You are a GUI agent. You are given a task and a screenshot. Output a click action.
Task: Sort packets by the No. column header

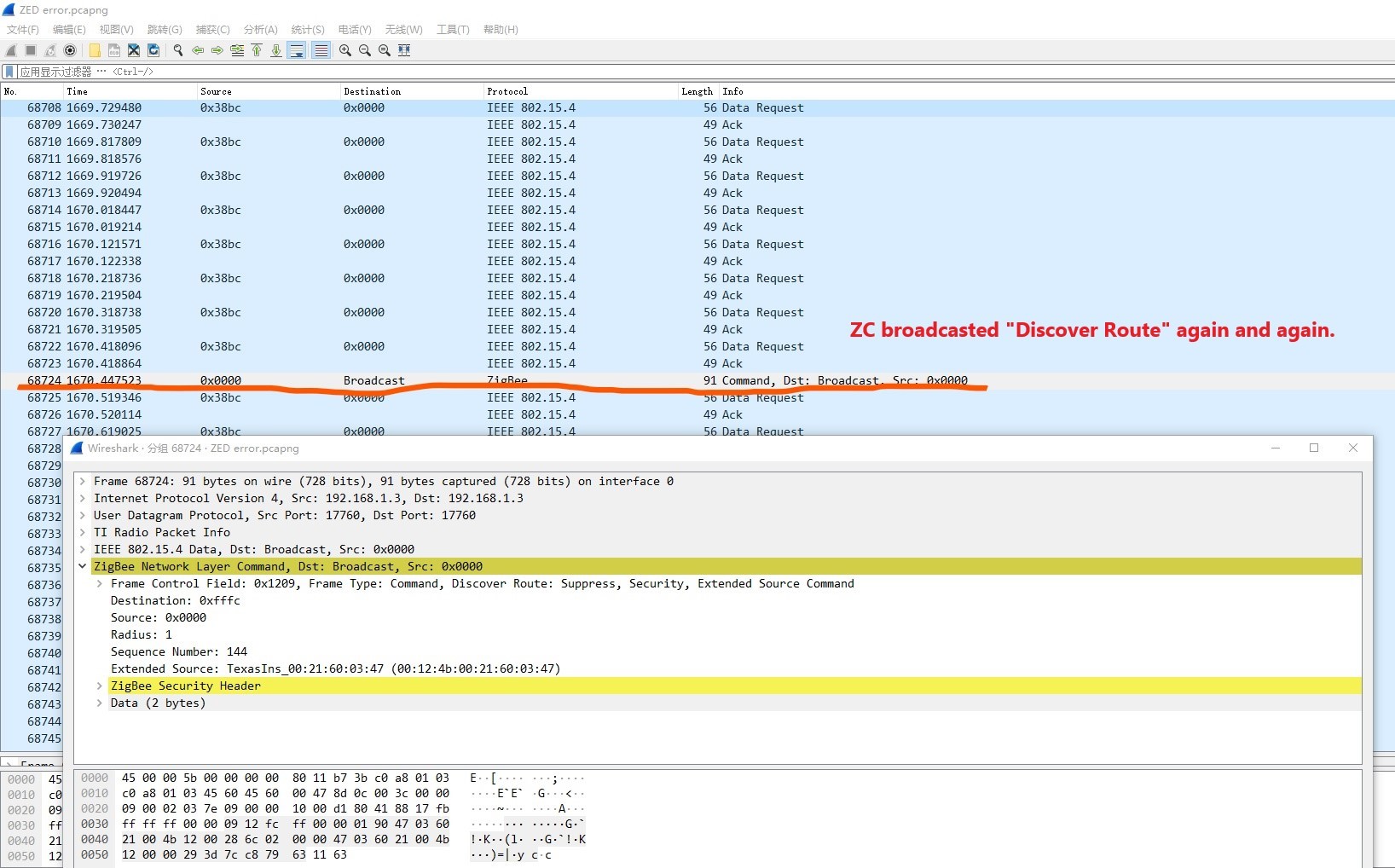click(x=32, y=91)
